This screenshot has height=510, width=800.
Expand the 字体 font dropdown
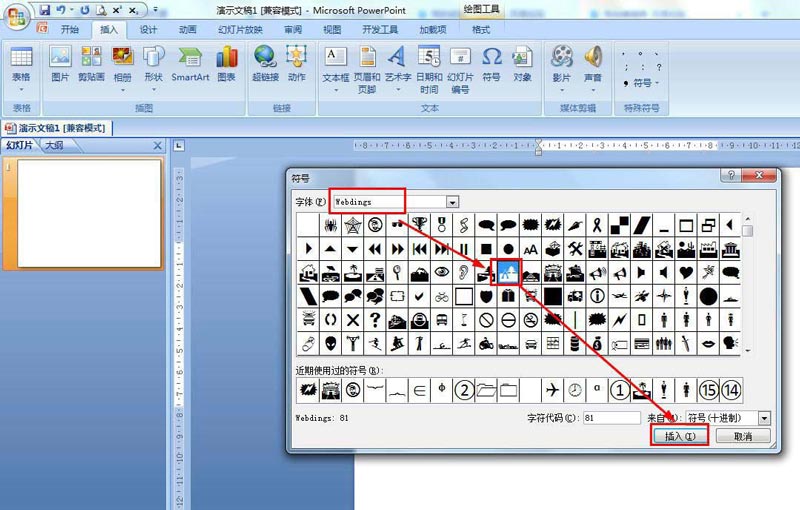(452, 202)
